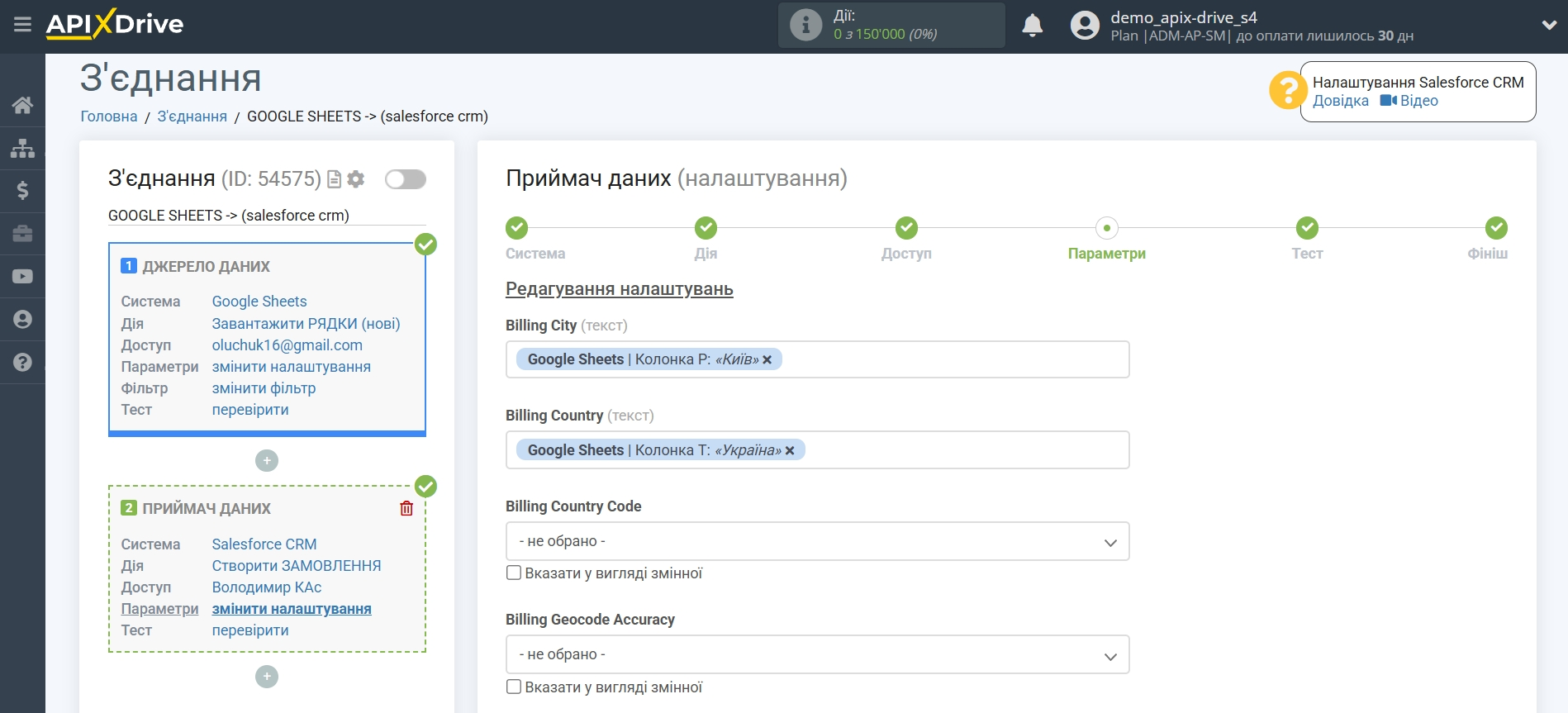1568x713 pixels.
Task: Open the hamburger menu
Action: point(22,25)
